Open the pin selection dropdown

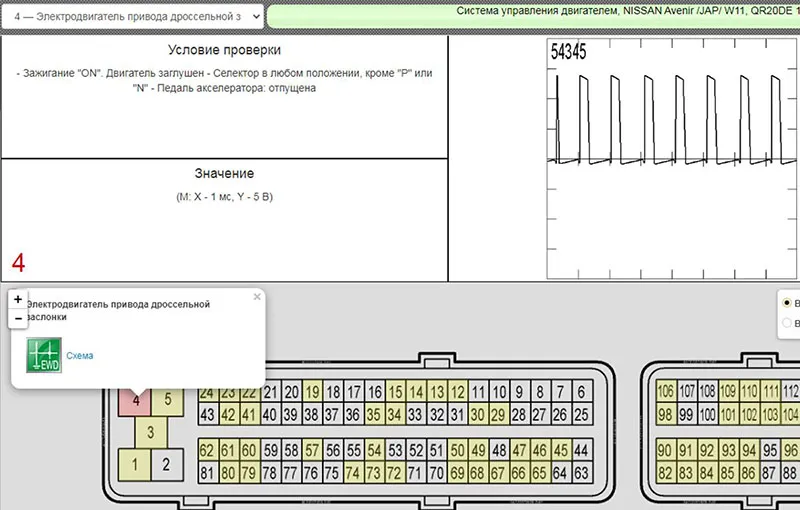click(133, 17)
